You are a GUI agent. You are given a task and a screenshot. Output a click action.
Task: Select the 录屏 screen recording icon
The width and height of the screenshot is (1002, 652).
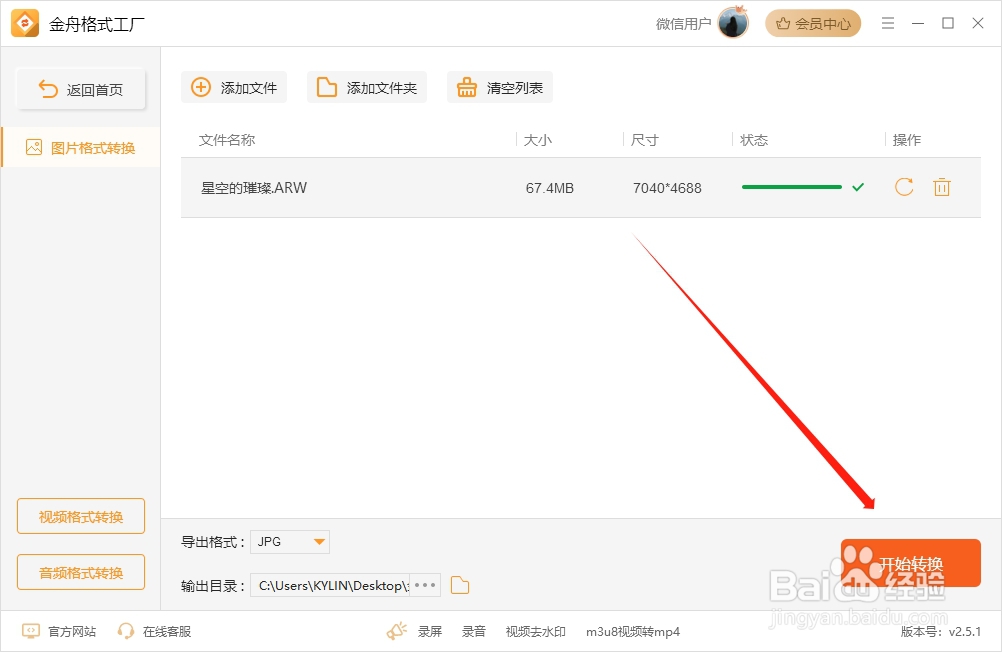[398, 631]
